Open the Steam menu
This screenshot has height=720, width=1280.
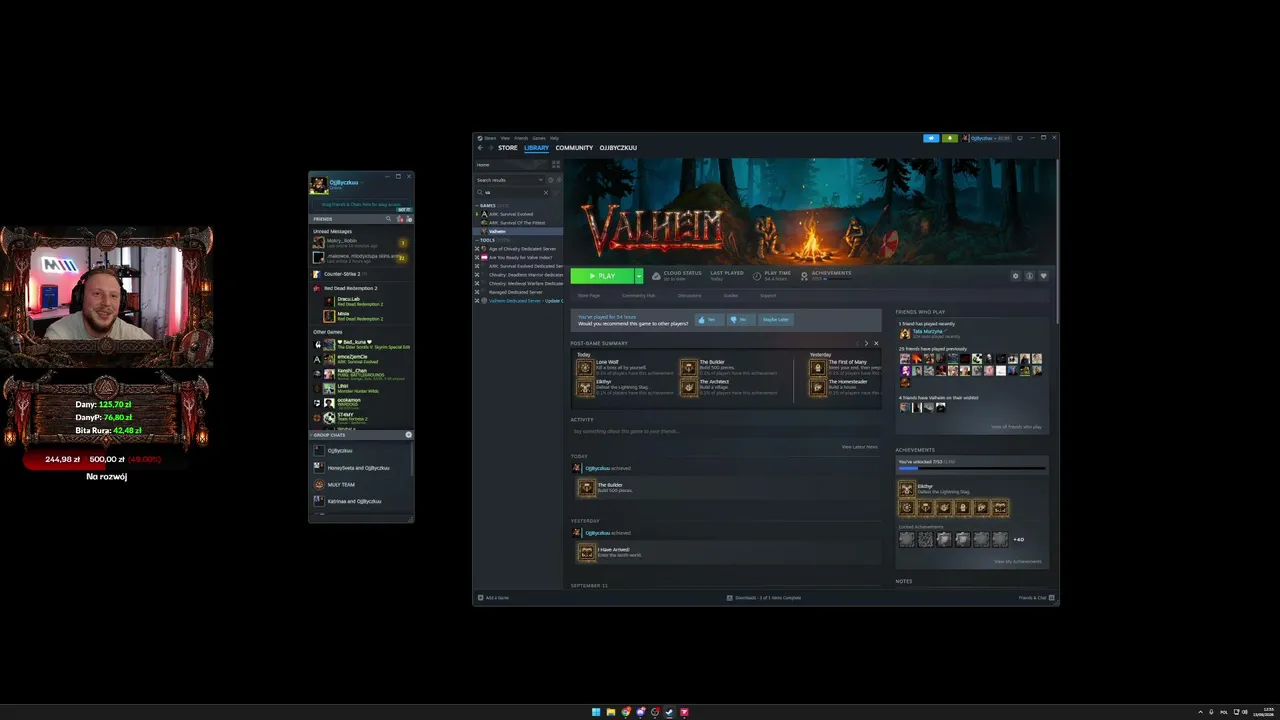click(490, 138)
